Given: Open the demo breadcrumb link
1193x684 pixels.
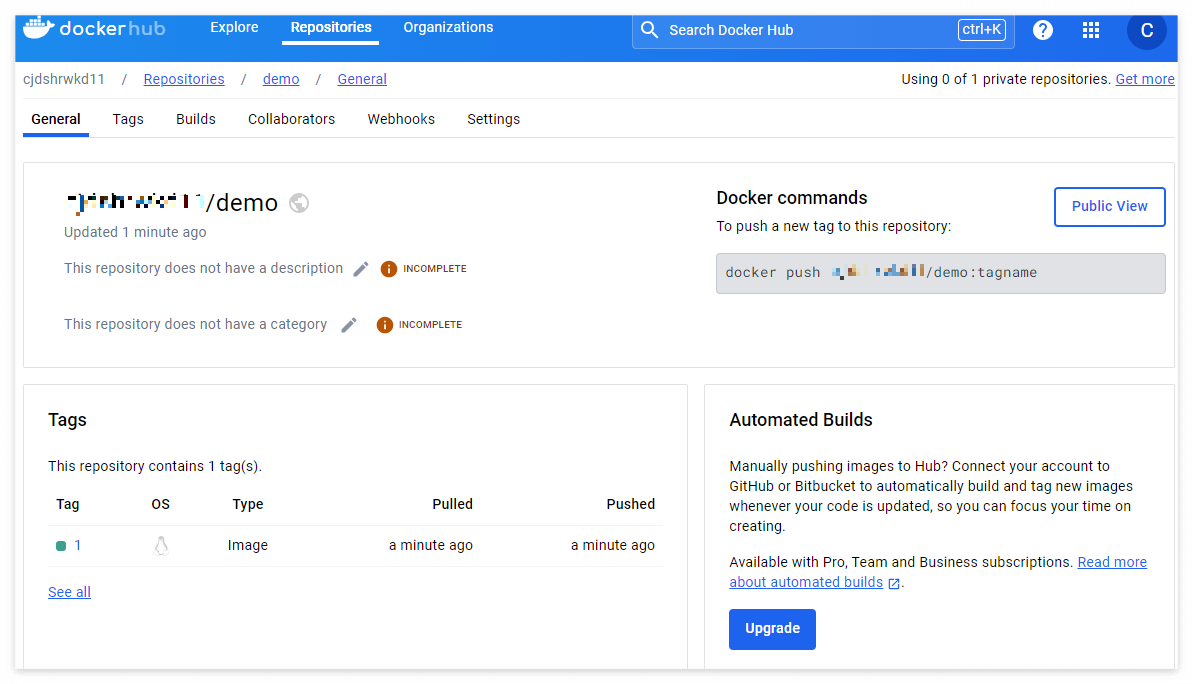Looking at the screenshot, I should (x=281, y=79).
